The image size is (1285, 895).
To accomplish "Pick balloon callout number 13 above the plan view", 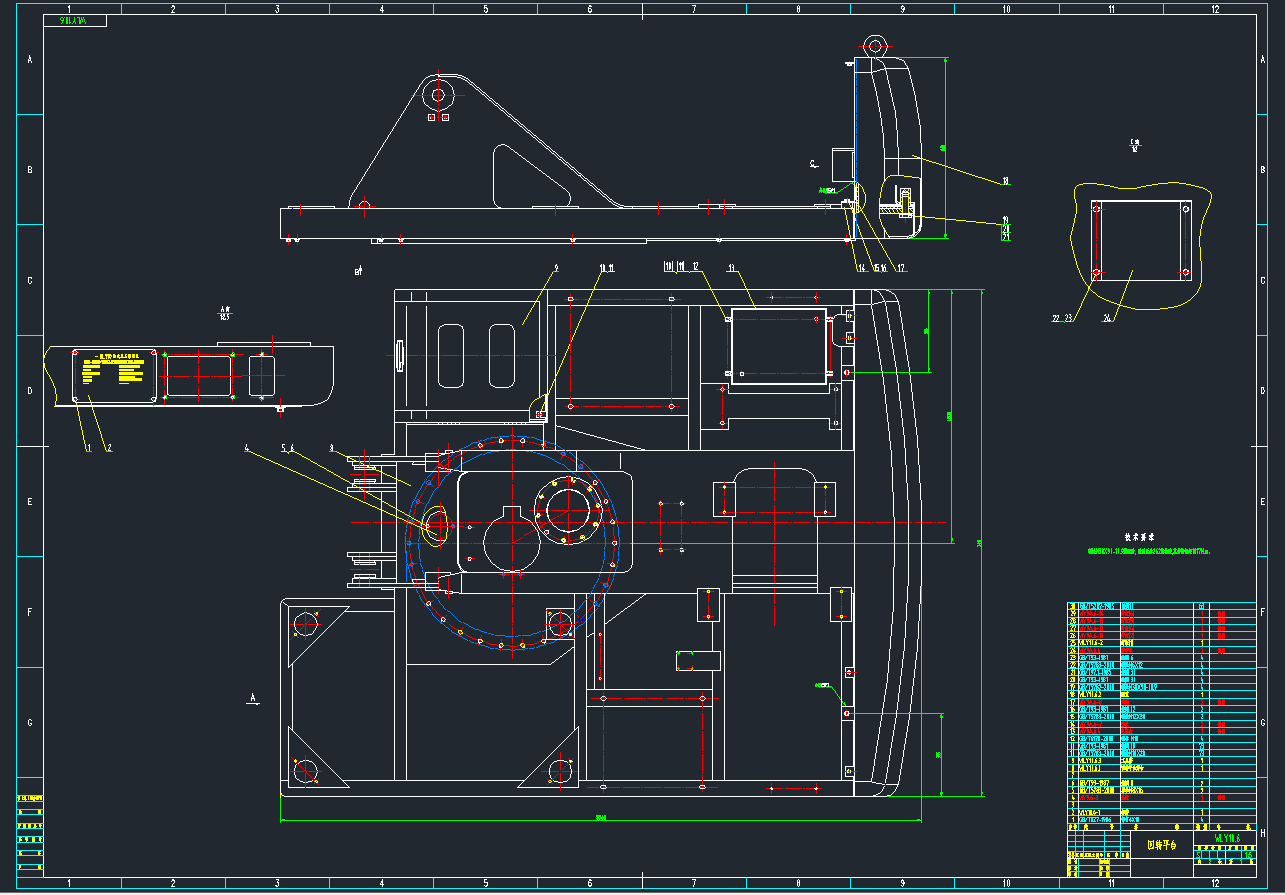I will (731, 267).
